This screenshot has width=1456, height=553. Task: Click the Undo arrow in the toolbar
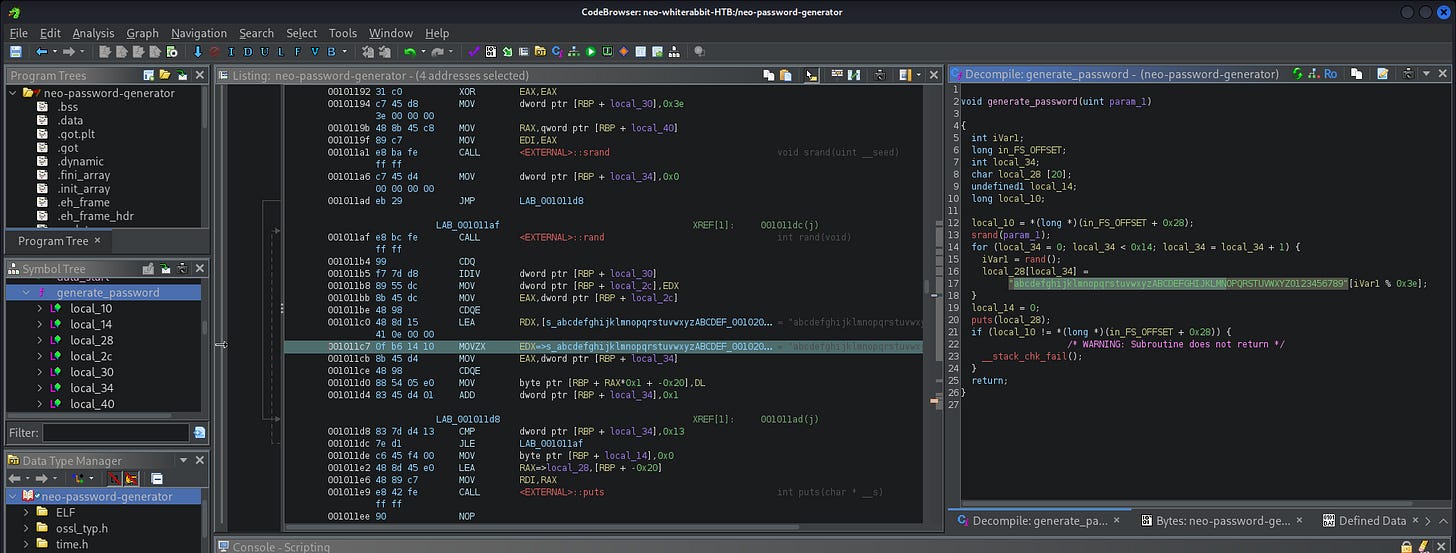(409, 51)
